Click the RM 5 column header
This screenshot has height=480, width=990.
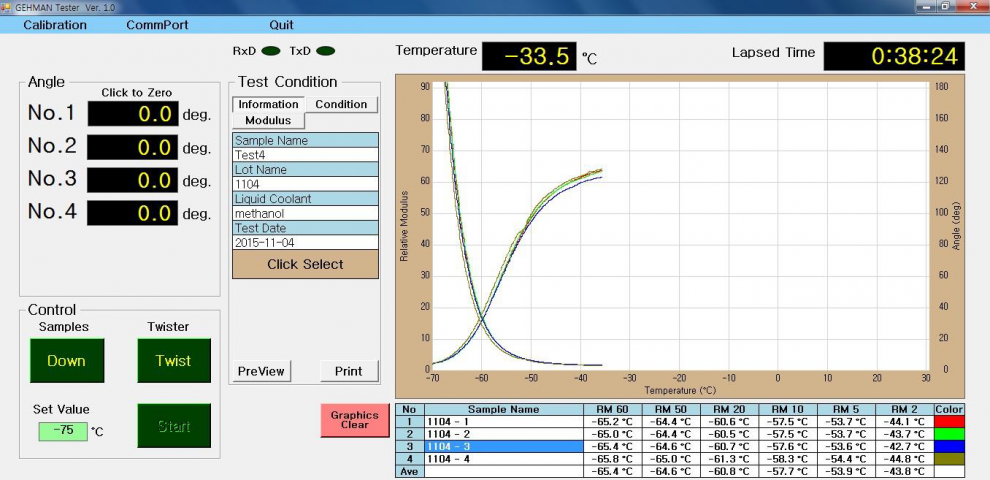click(x=846, y=409)
